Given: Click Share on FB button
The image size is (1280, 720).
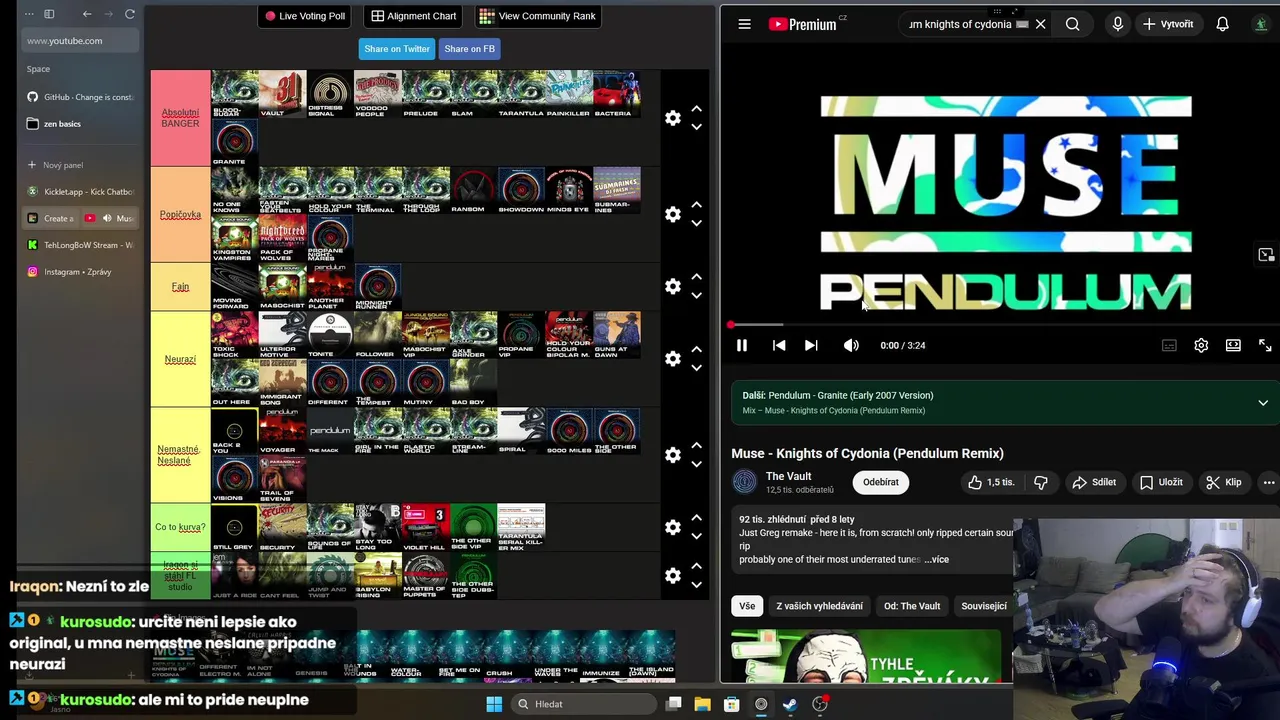Looking at the screenshot, I should [469, 48].
